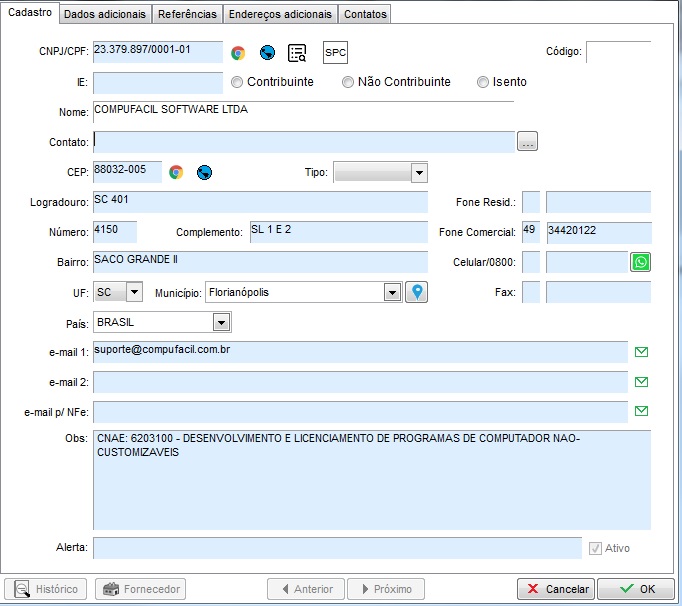
Task: Select the Não Contribuinte radio option
Action: point(348,82)
